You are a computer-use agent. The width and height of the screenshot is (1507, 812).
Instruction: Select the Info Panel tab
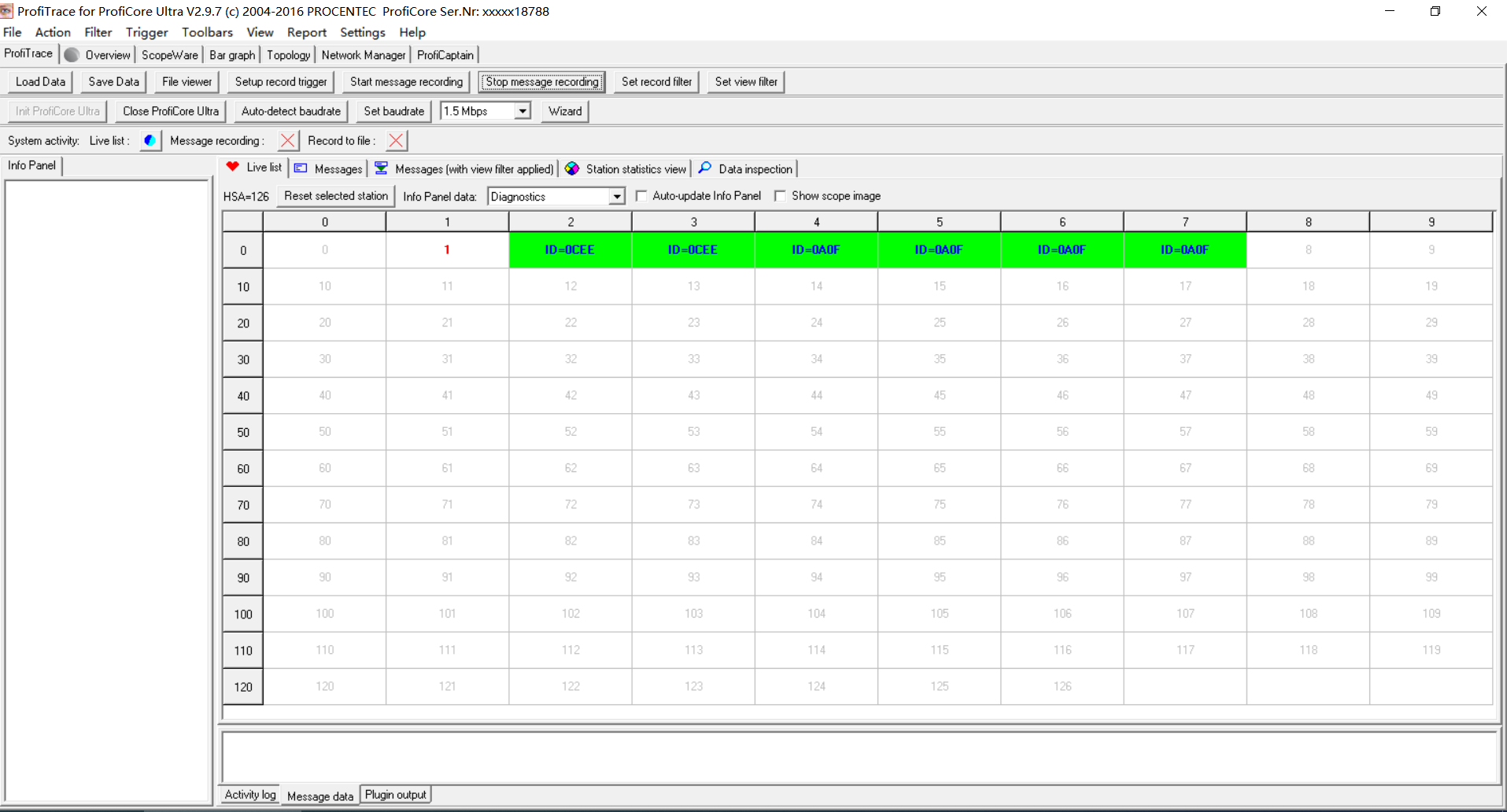coord(32,165)
